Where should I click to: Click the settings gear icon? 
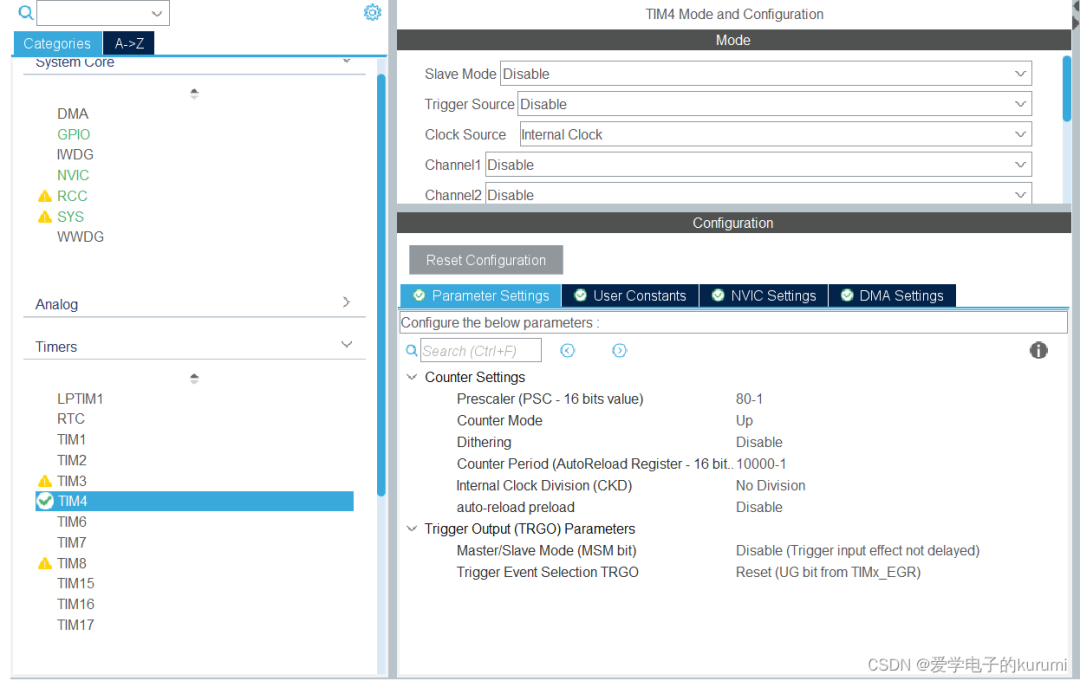coord(372,13)
